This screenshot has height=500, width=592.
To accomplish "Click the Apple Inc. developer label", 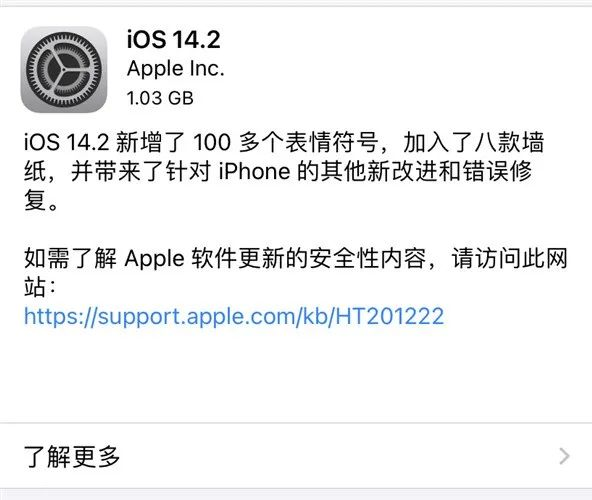I will pos(176,69).
